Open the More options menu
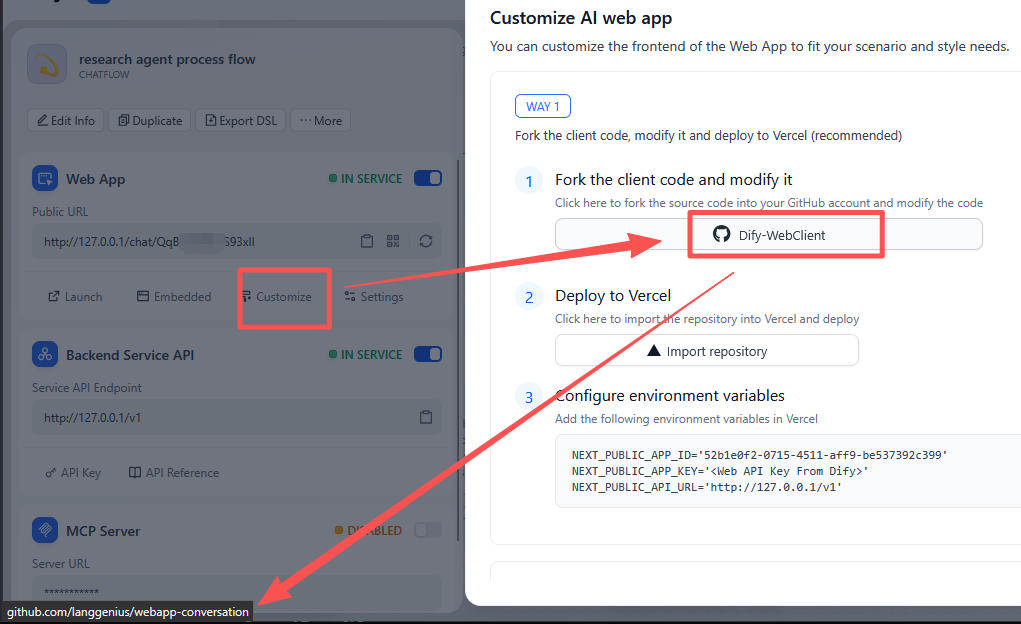This screenshot has width=1021, height=624. click(x=320, y=121)
